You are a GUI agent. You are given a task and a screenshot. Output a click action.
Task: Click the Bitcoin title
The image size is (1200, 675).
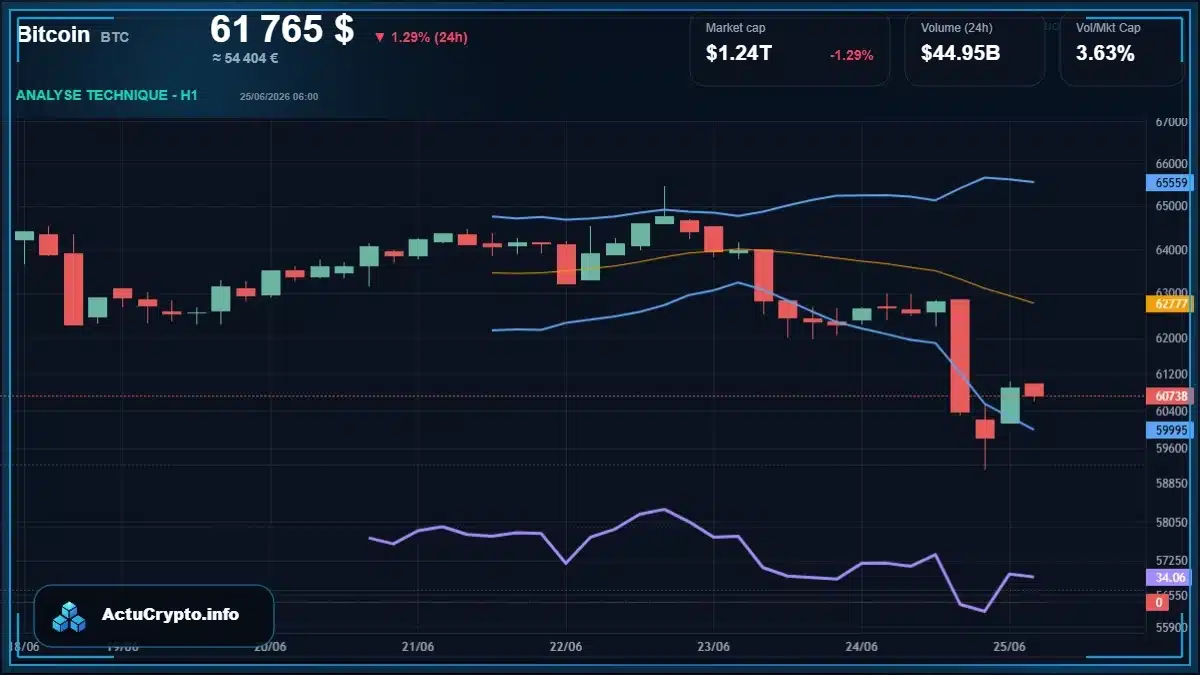[x=53, y=34]
